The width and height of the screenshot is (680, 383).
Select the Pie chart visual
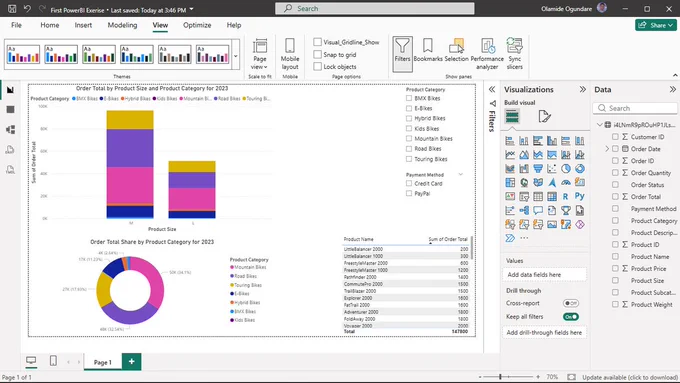566,168
